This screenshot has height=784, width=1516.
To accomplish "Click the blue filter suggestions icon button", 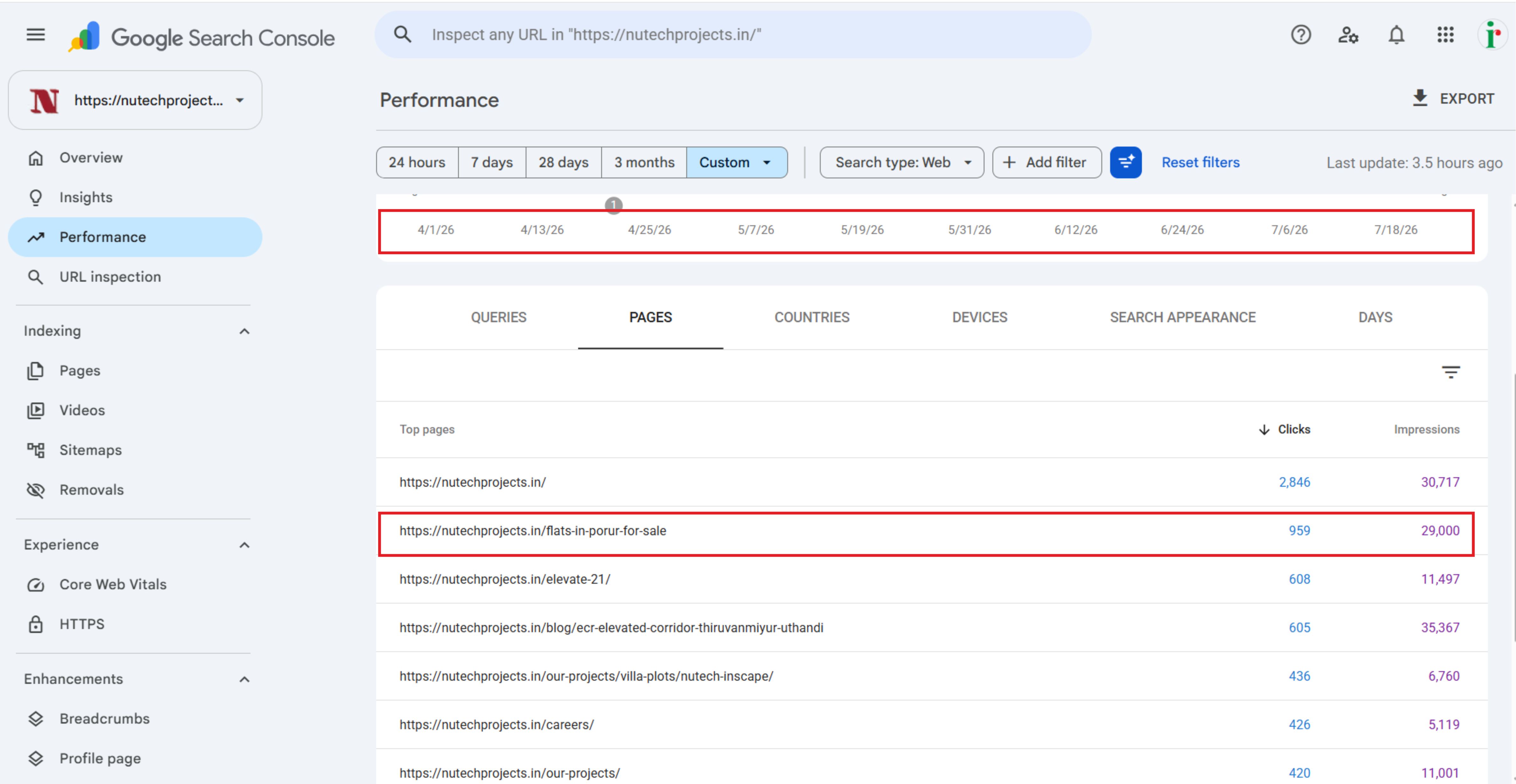I will tap(1125, 162).
